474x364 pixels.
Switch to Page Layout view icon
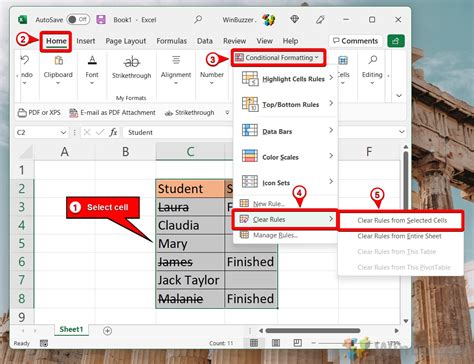pos(276,343)
